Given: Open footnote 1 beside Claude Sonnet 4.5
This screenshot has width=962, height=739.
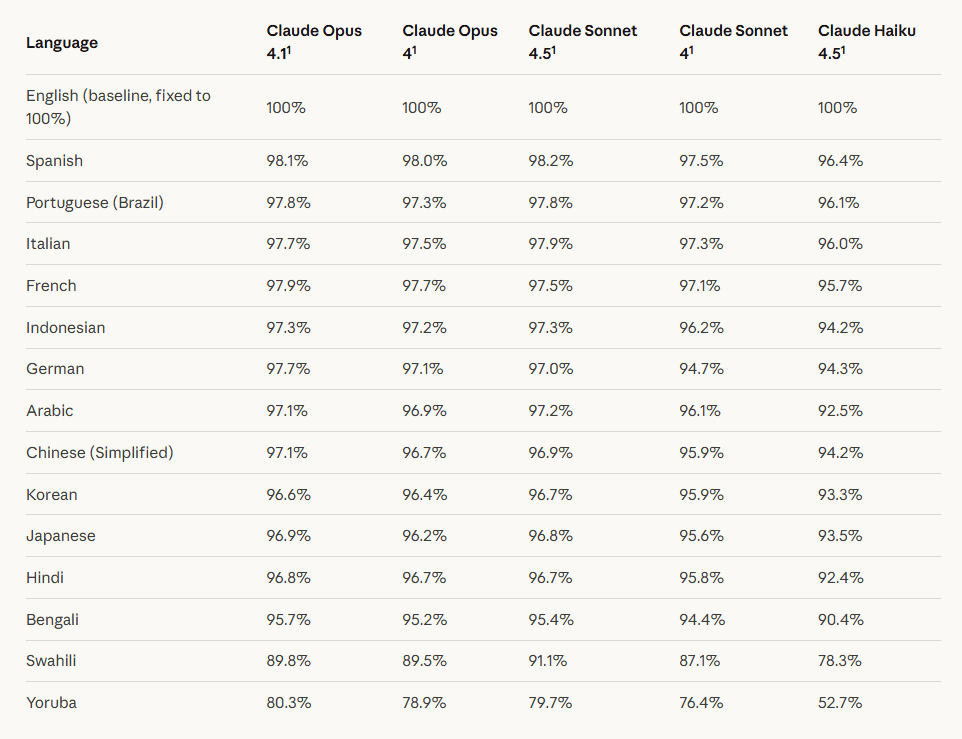Looking at the screenshot, I should [x=555, y=49].
